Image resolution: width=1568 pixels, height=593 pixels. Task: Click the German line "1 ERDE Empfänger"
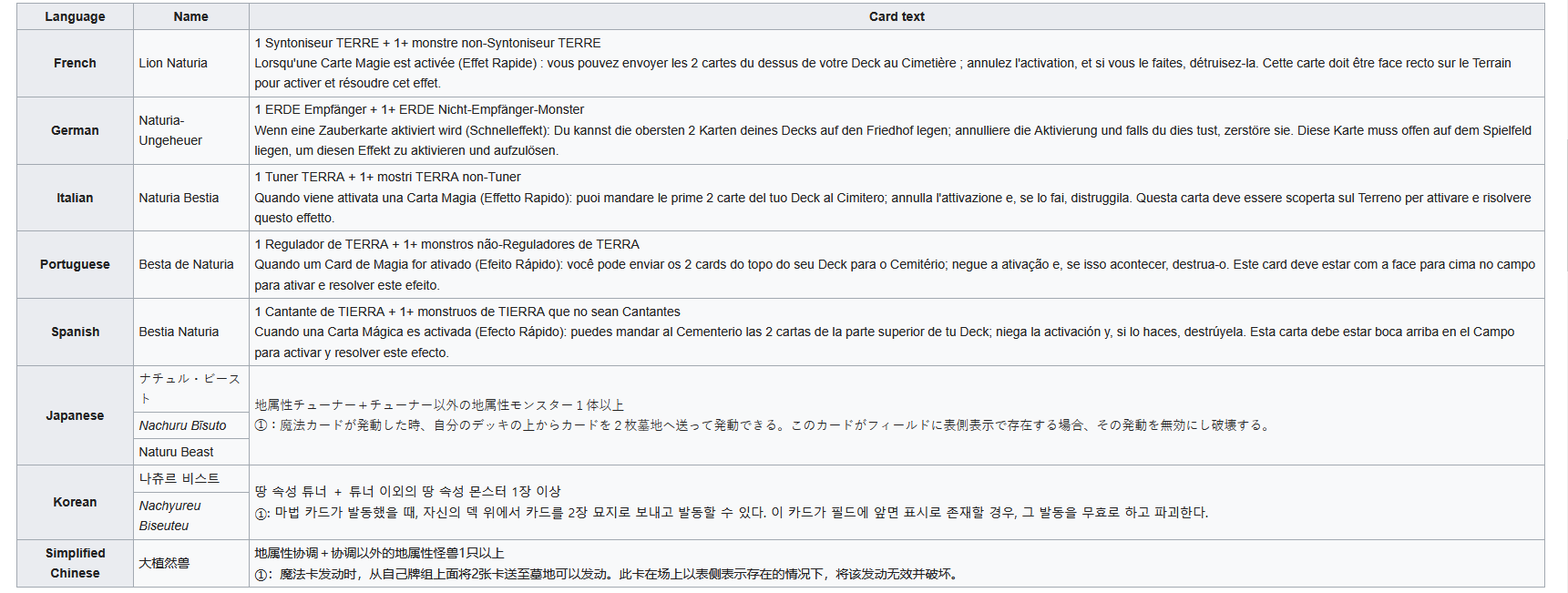pyautogui.click(x=419, y=109)
